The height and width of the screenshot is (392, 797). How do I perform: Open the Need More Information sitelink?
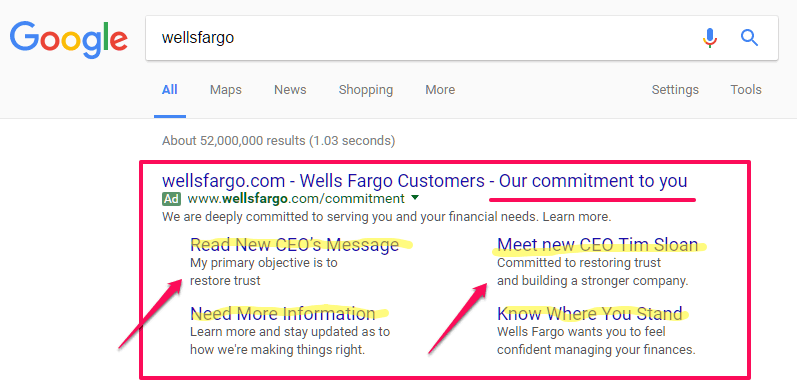pyautogui.click(x=283, y=314)
